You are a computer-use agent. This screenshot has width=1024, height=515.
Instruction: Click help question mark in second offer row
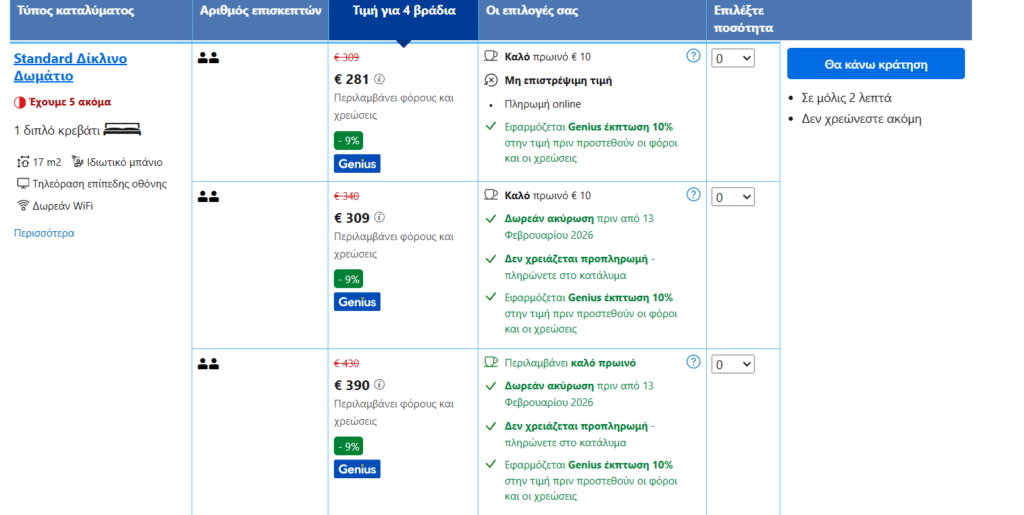click(x=693, y=194)
